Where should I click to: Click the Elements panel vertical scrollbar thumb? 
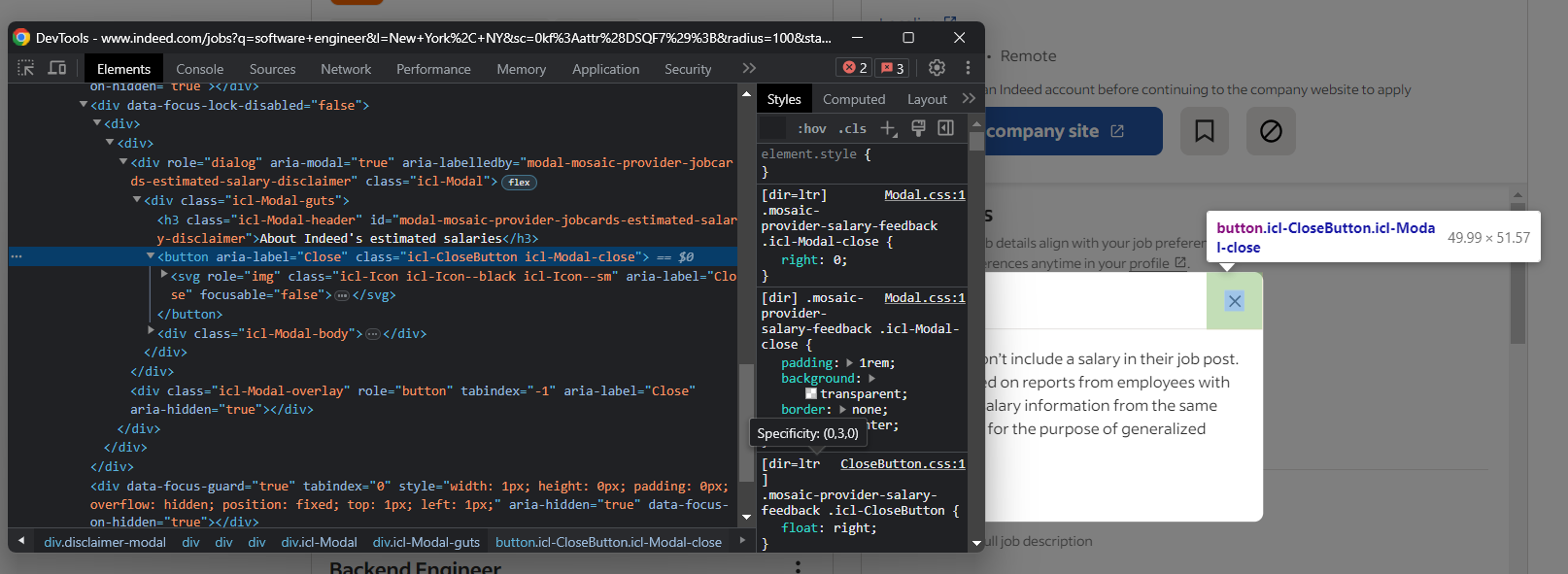tap(746, 422)
